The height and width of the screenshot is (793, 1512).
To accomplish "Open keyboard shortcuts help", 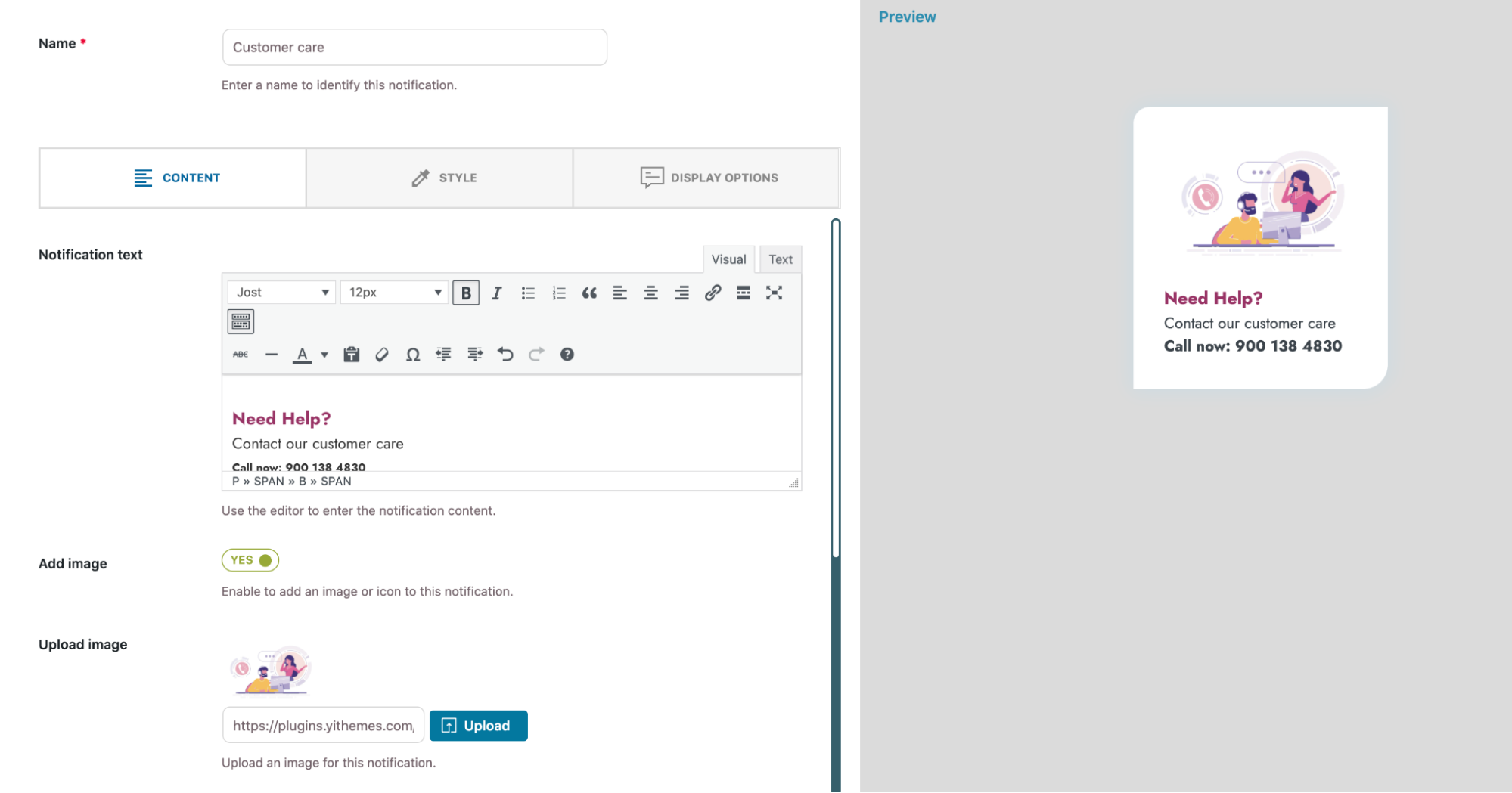I will (567, 355).
